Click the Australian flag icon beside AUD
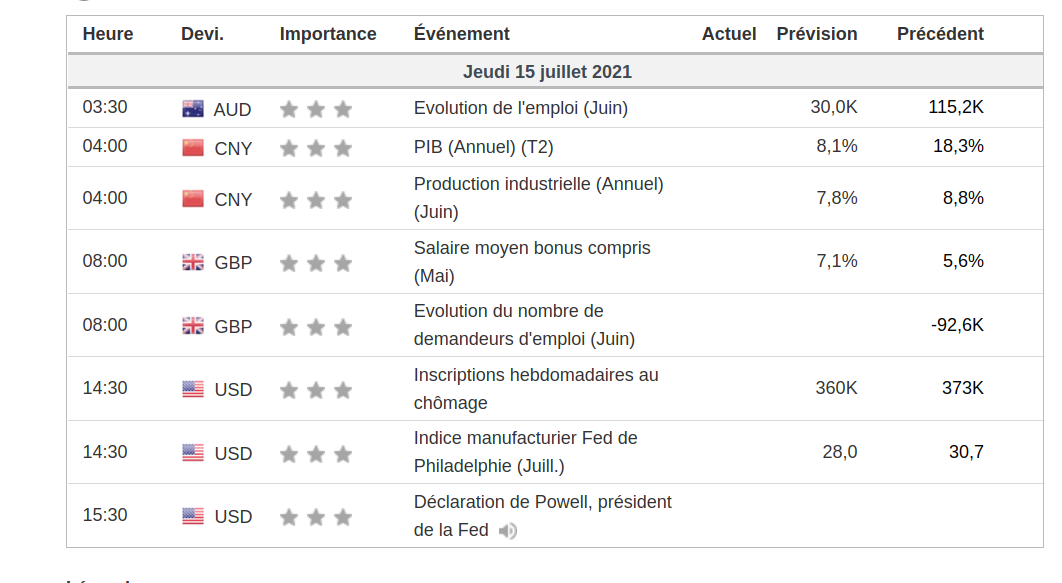 click(193, 109)
